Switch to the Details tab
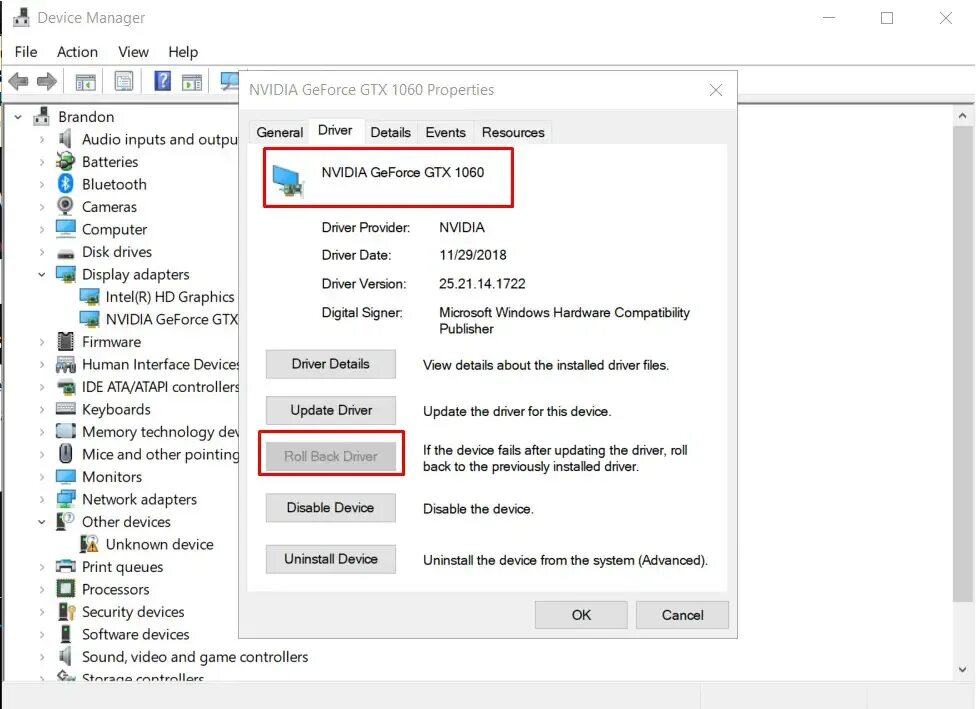The width and height of the screenshot is (980, 709). click(390, 133)
